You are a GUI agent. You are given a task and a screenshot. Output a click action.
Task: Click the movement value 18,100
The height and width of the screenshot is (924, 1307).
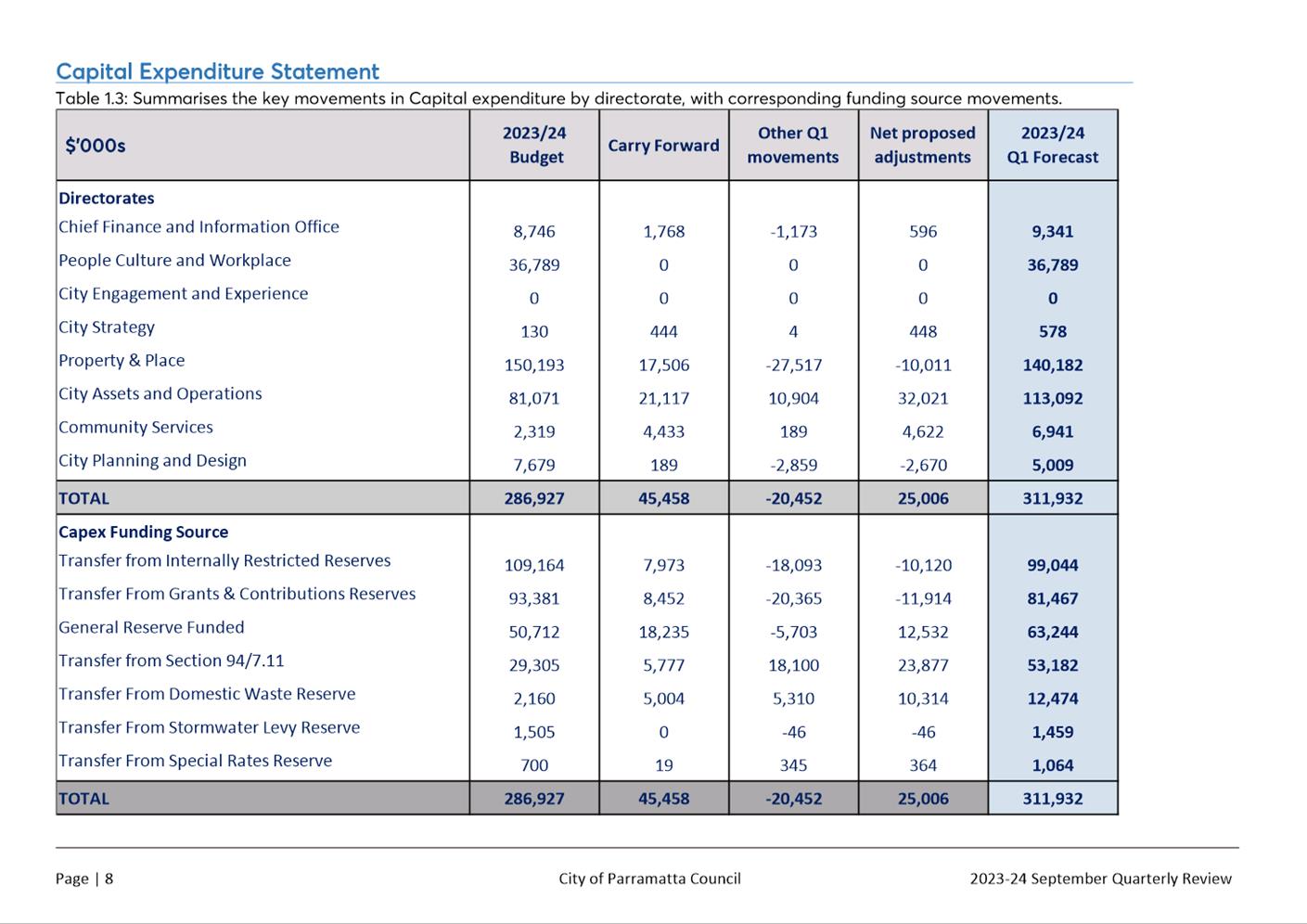(794, 666)
